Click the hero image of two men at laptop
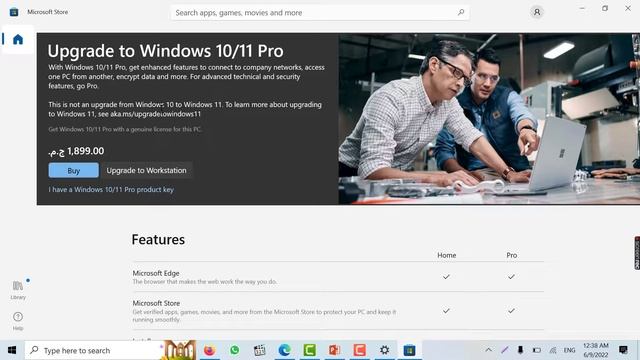 tap(489, 119)
